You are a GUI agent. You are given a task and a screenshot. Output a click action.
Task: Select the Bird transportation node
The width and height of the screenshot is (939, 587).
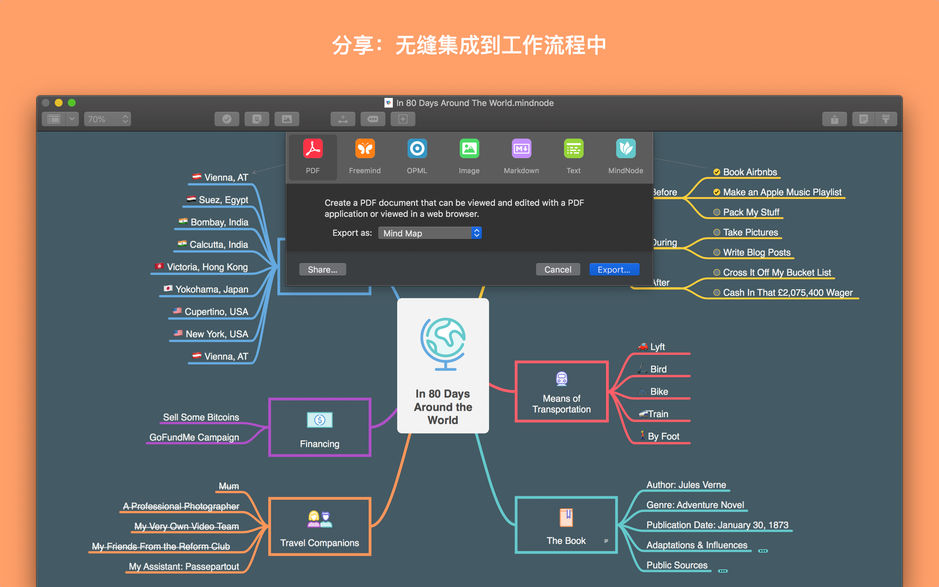coord(658,370)
